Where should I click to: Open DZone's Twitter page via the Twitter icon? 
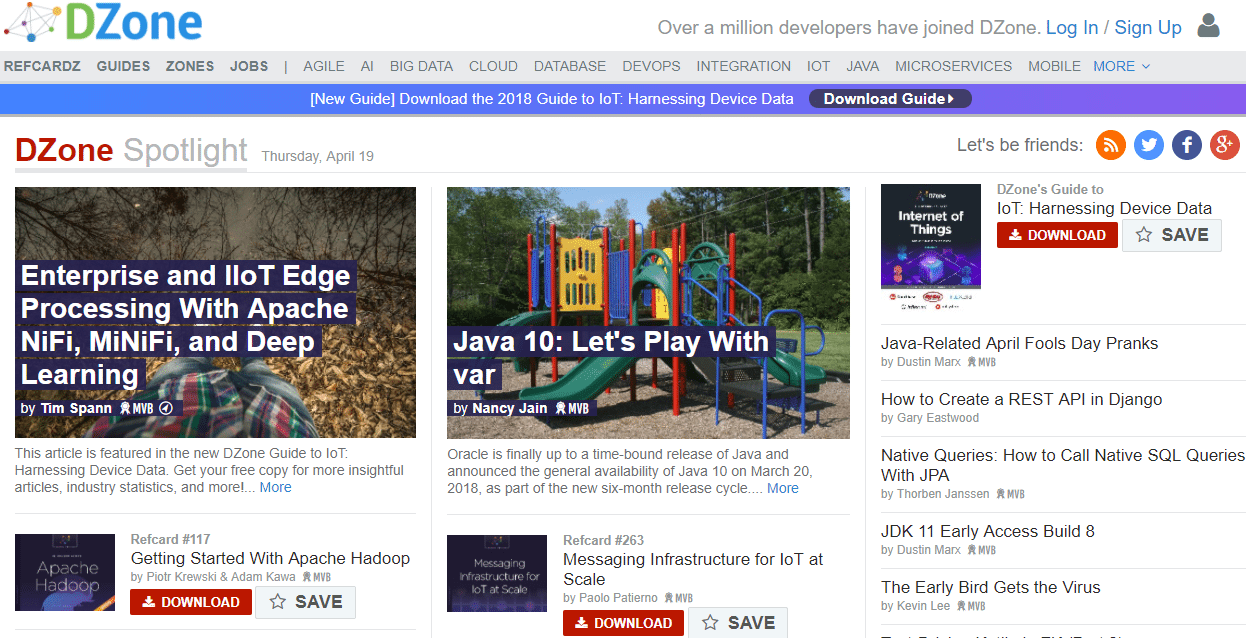tap(1148, 145)
